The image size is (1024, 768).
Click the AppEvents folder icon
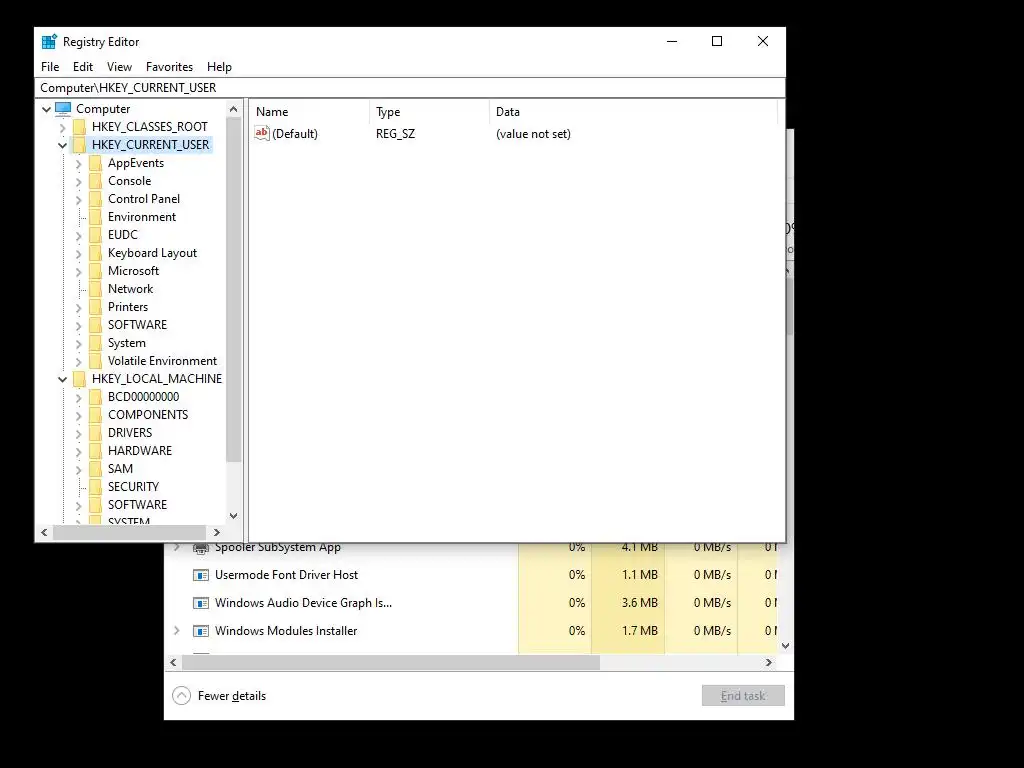point(95,163)
